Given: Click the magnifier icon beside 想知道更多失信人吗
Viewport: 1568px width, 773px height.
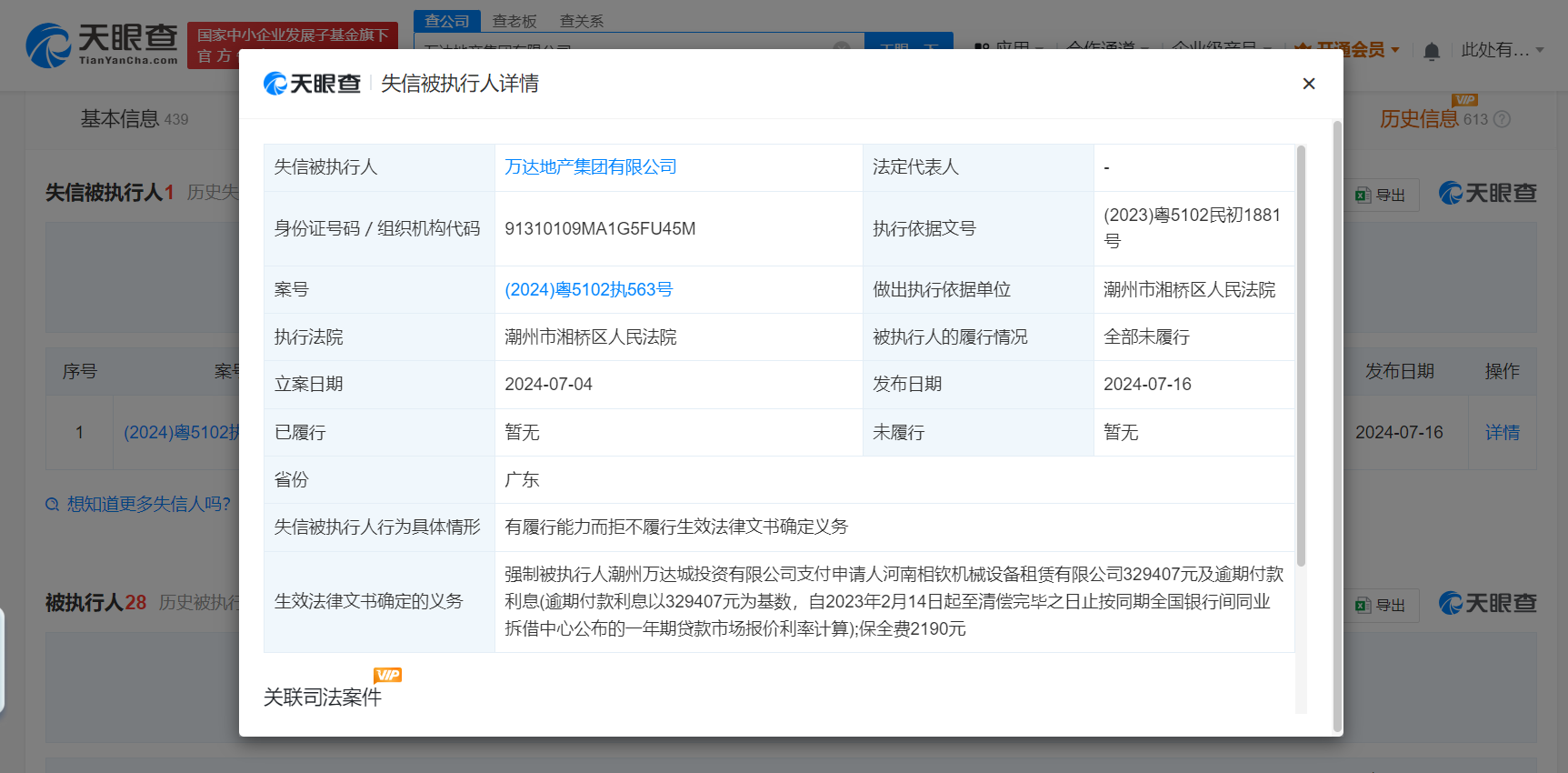Looking at the screenshot, I should point(53,505).
